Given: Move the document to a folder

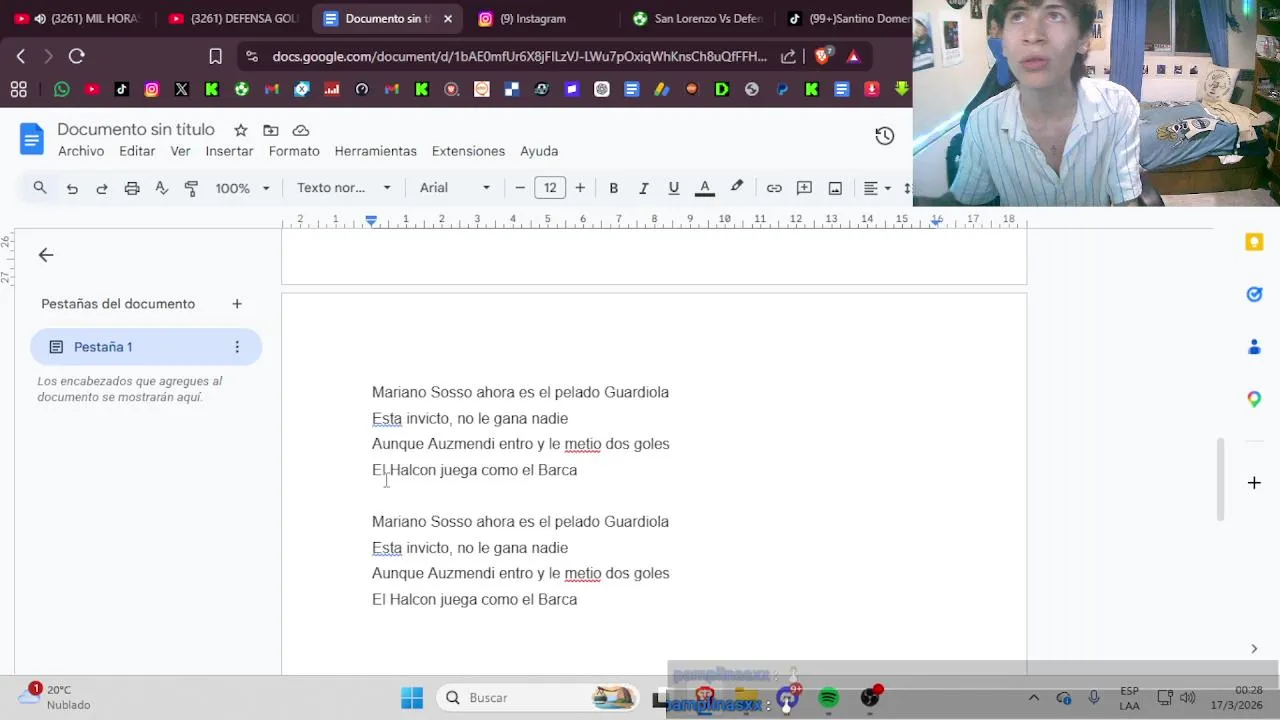Looking at the screenshot, I should tap(271, 130).
